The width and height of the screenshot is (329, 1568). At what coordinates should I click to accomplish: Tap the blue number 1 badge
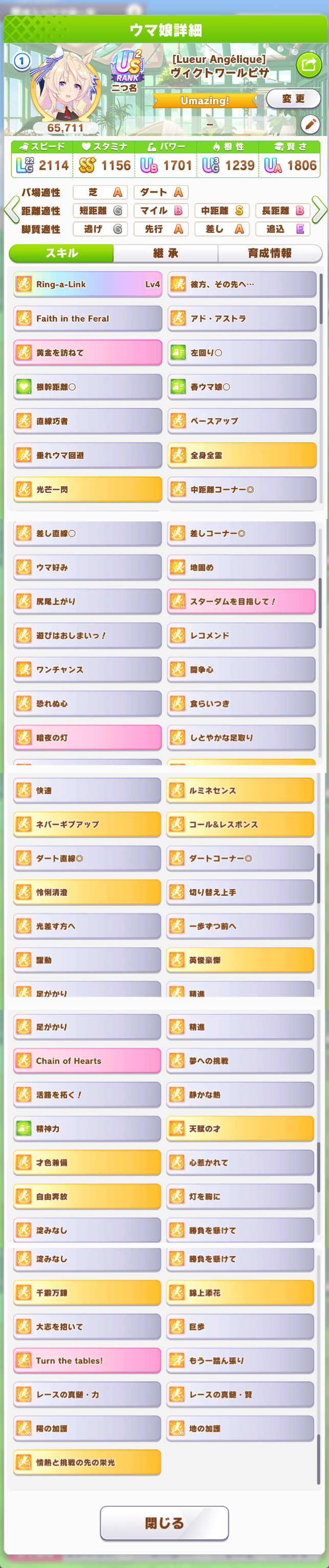coord(22,61)
